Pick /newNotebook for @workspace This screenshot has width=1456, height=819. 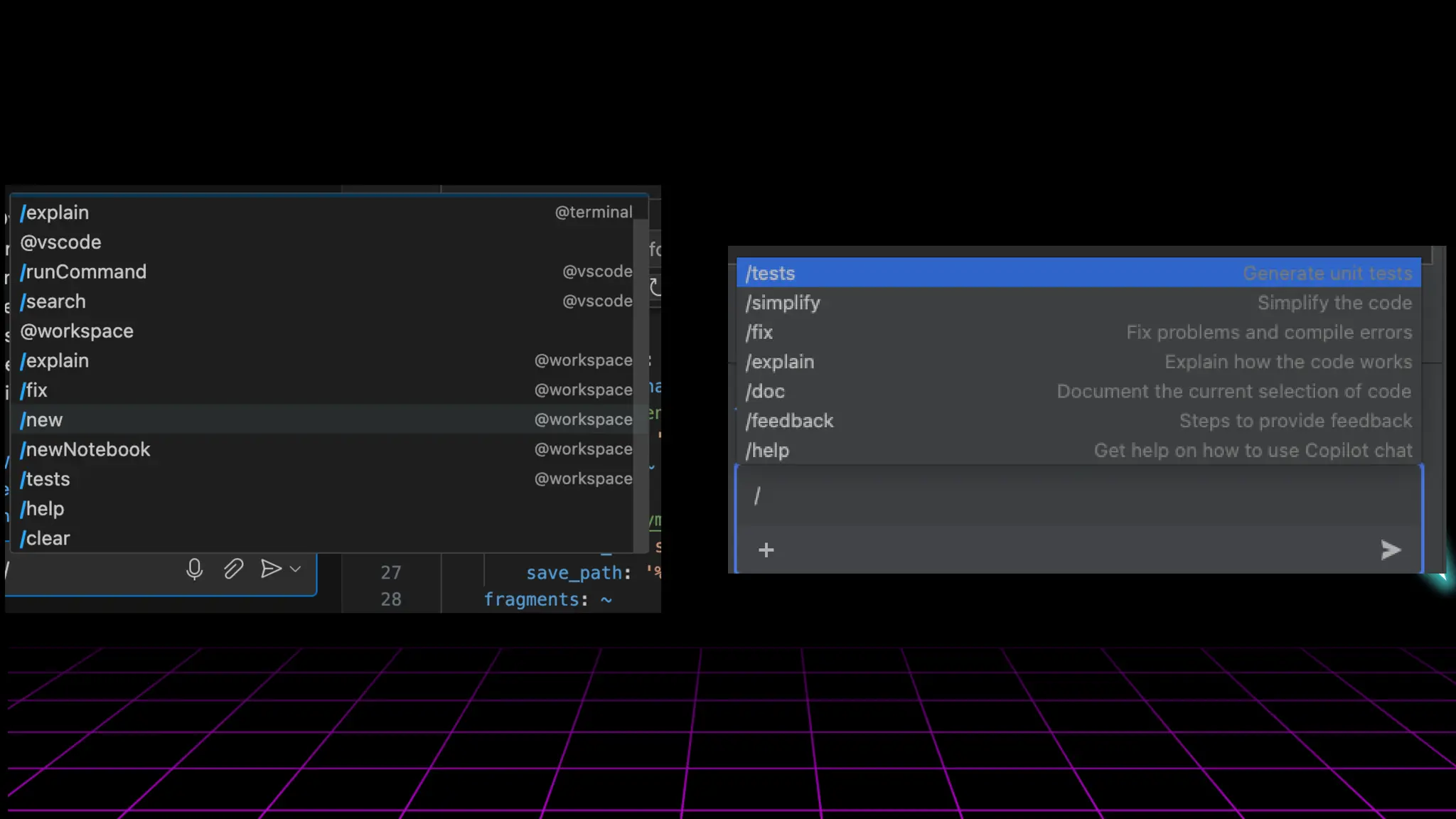[85, 449]
